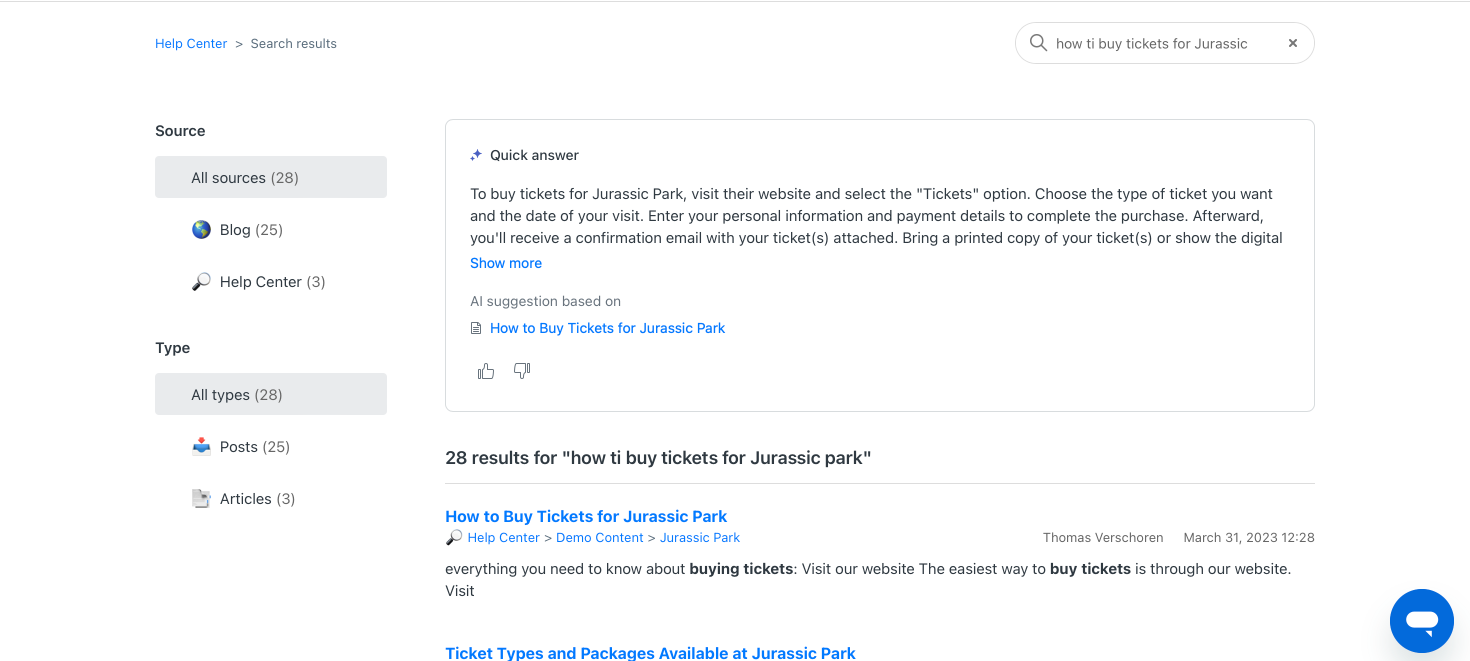Screen dimensions: 1470x661
Task: Focus the search input field
Action: point(1164,43)
